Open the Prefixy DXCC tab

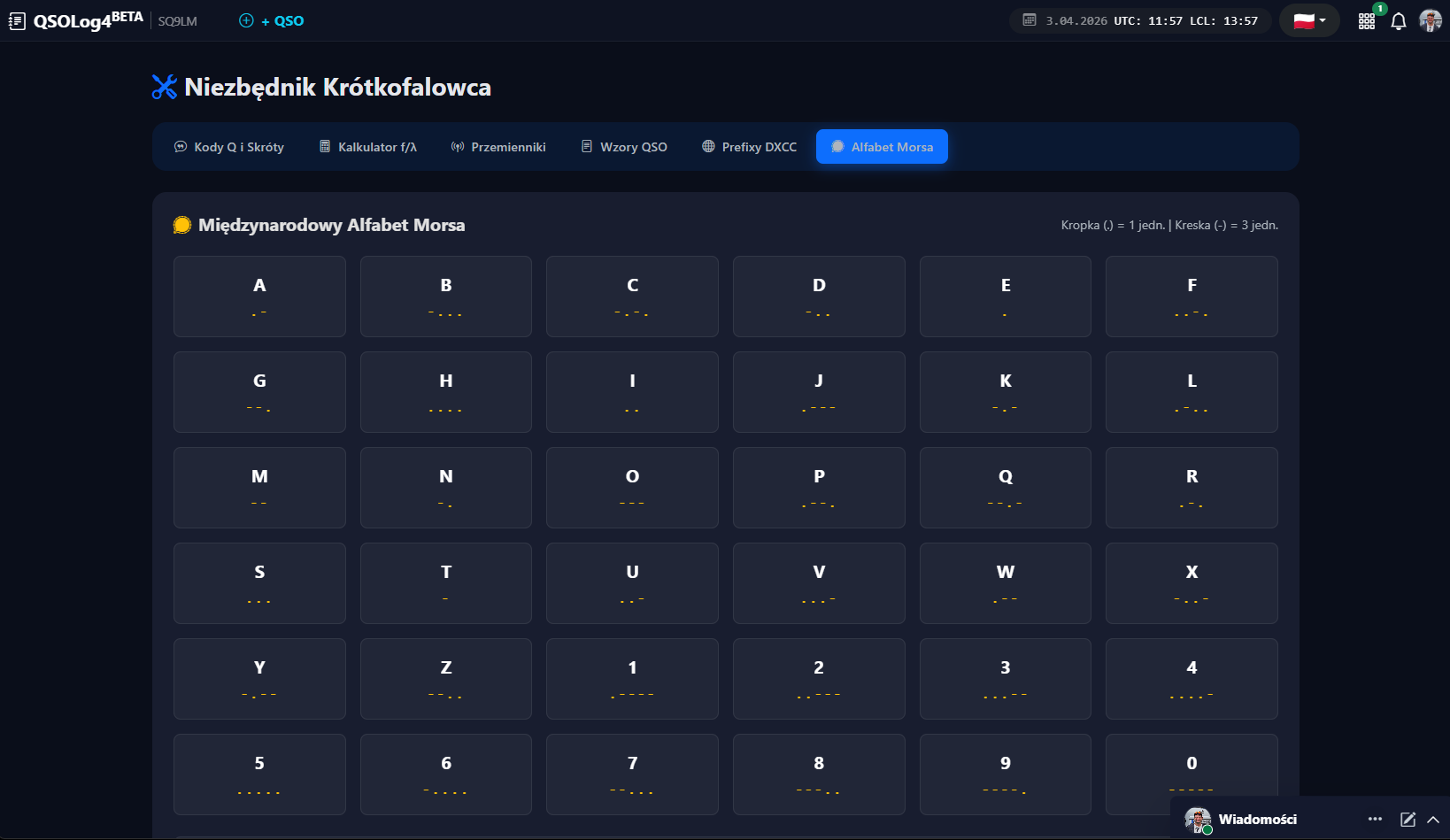(x=750, y=147)
